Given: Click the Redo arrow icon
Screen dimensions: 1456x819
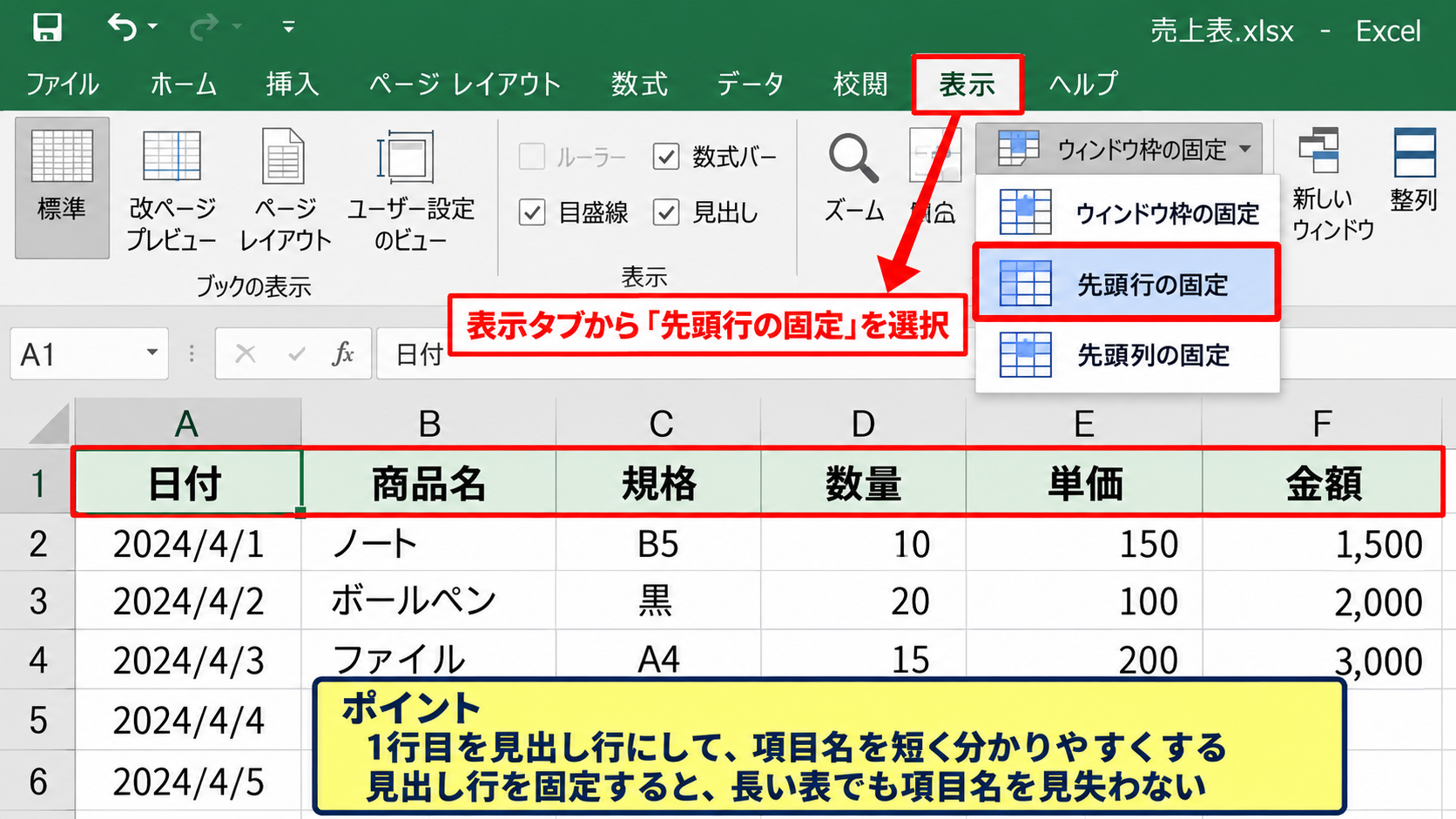Looking at the screenshot, I should (204, 27).
